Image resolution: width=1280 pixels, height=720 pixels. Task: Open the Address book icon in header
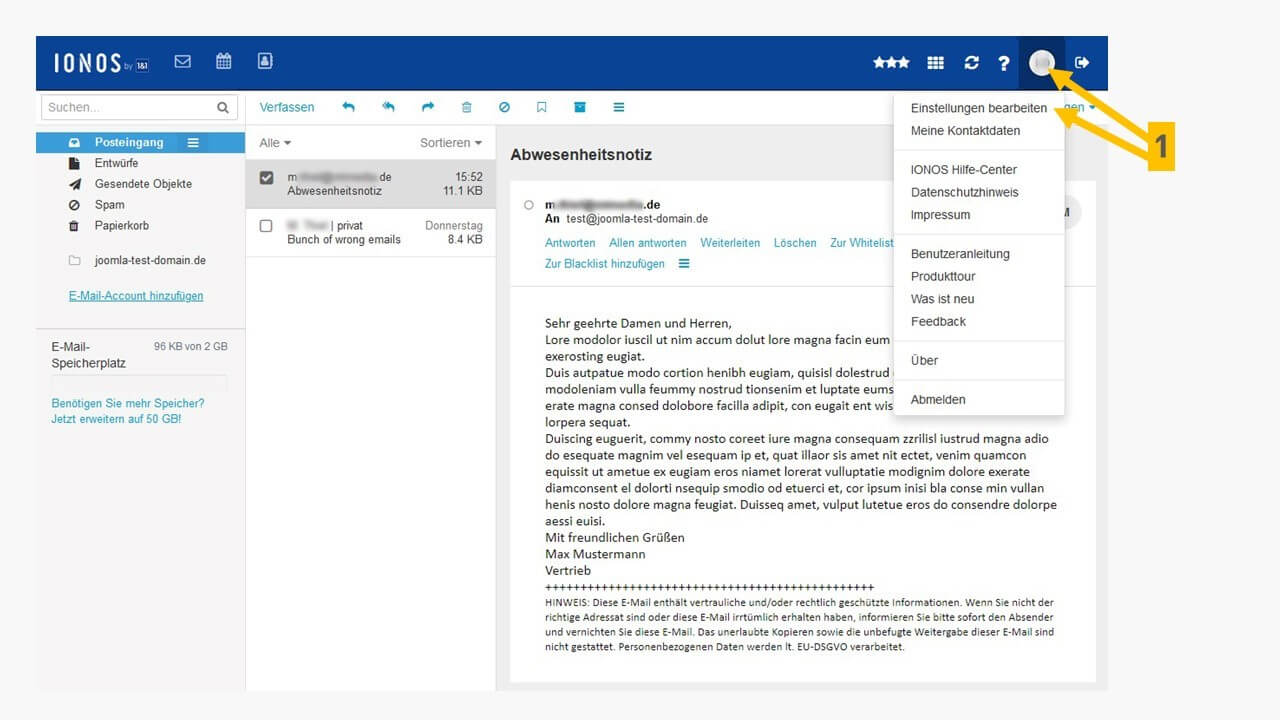(265, 61)
